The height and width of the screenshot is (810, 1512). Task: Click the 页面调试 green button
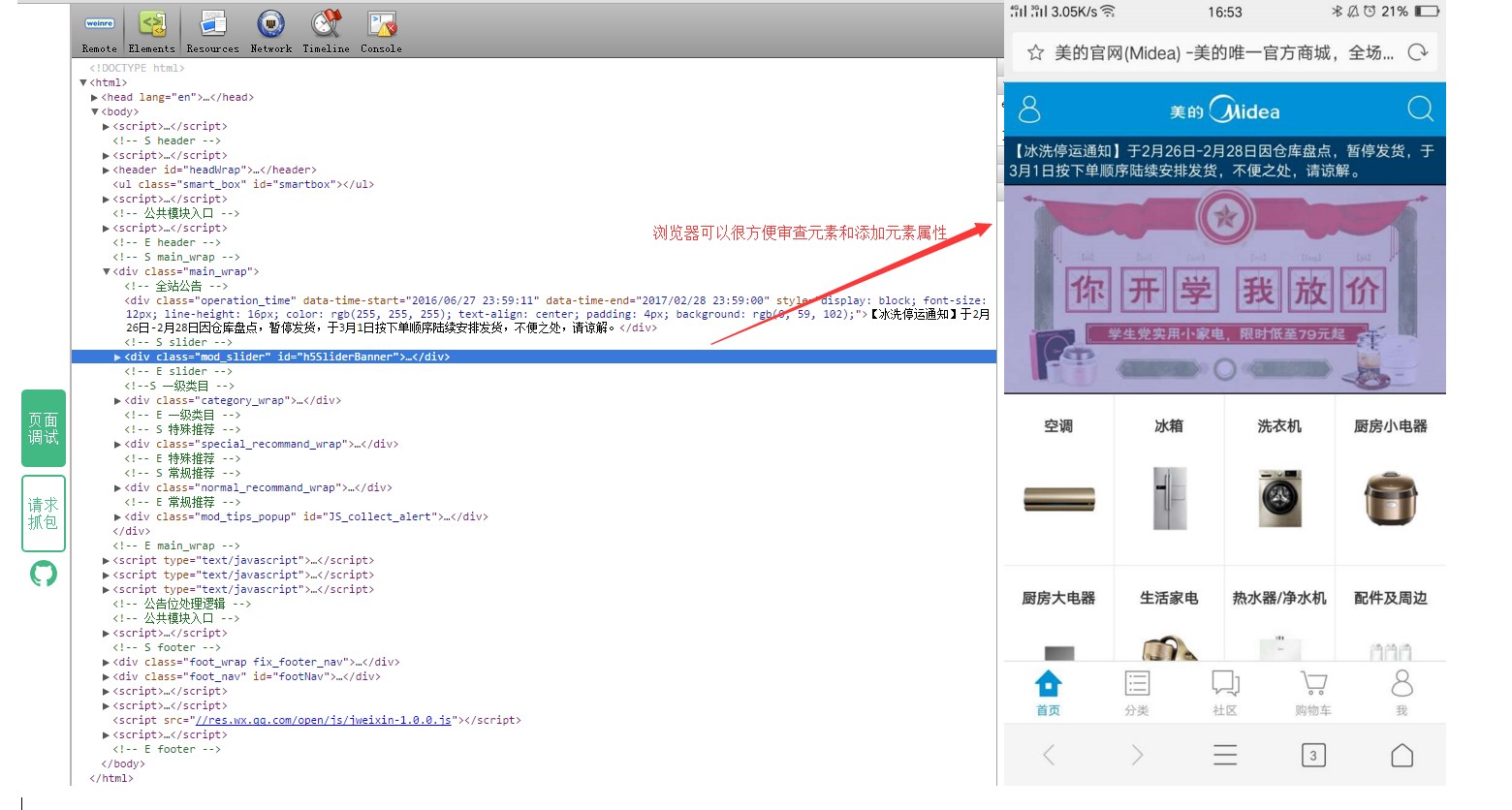44,428
